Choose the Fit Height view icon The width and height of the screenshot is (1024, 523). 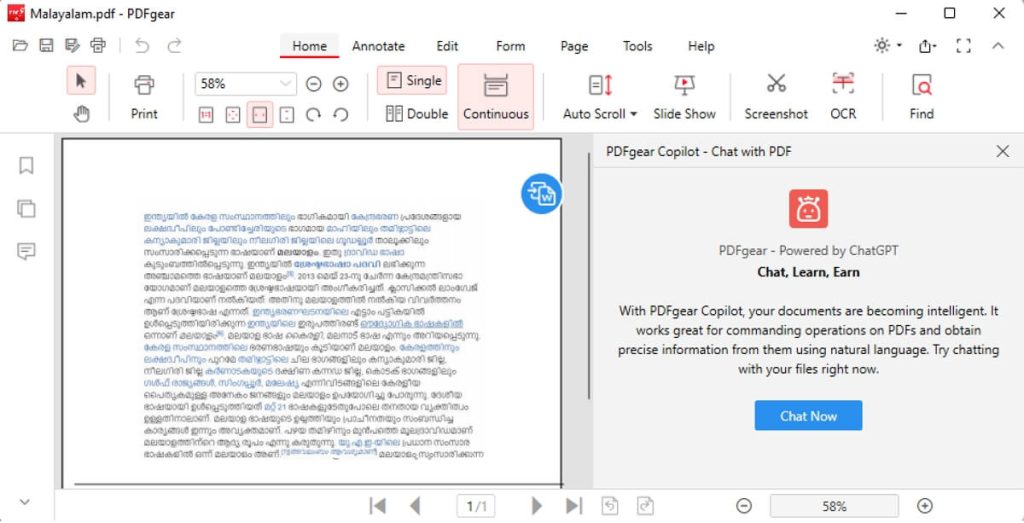(x=287, y=115)
